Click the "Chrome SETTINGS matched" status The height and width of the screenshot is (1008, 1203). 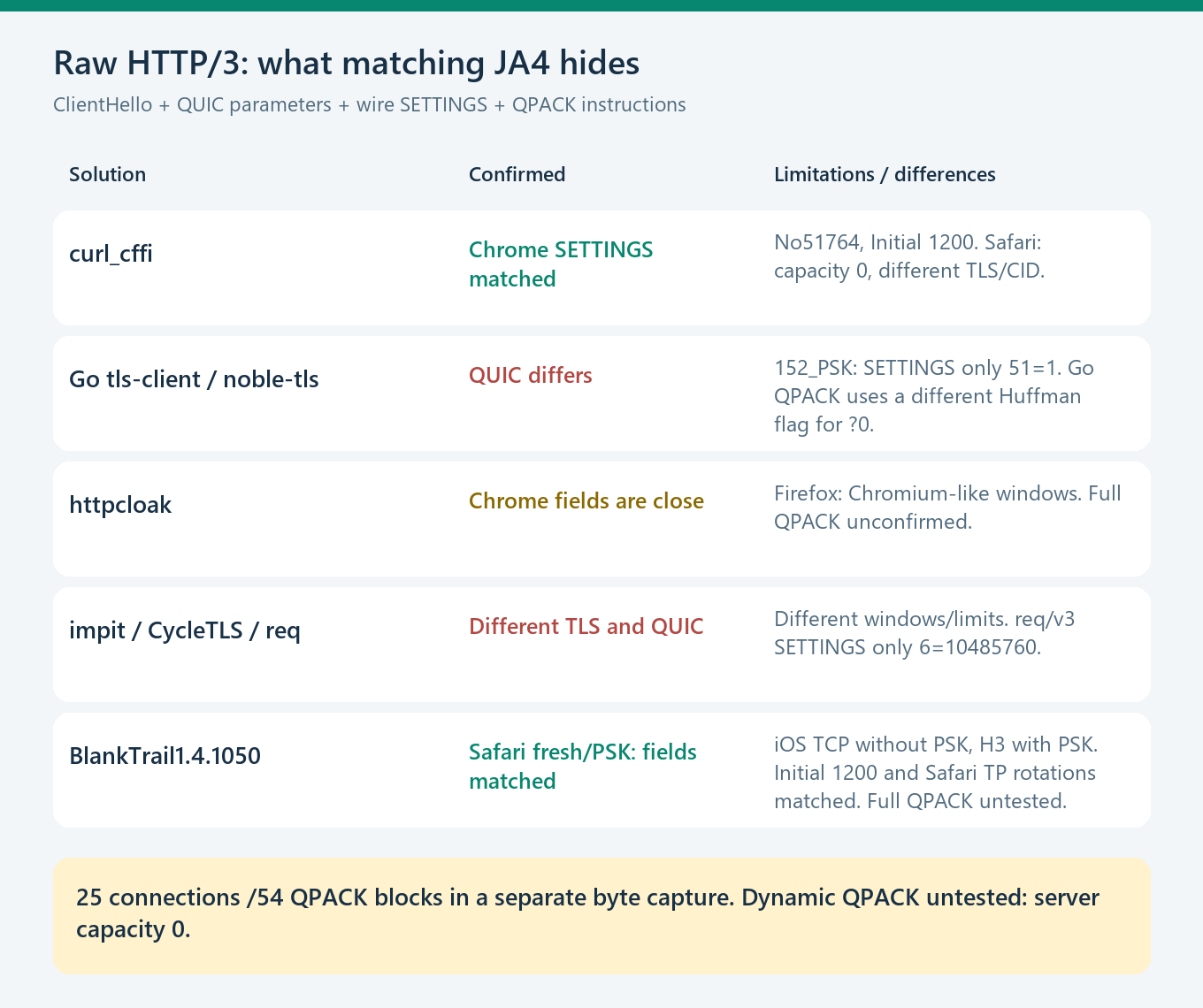(561, 264)
